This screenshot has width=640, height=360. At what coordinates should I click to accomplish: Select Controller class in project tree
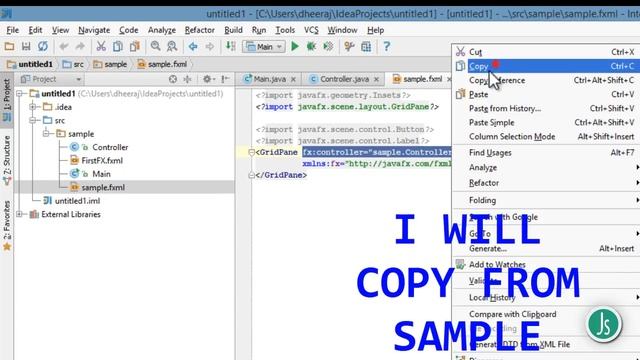(99, 147)
